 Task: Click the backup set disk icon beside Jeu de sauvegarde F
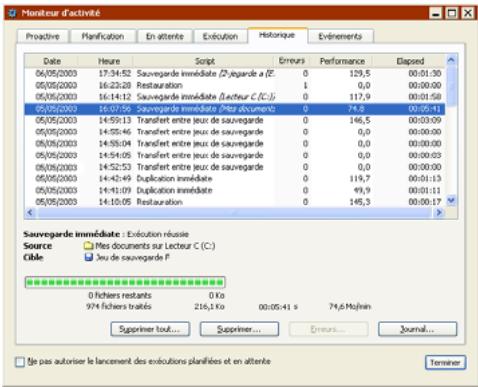coord(89,257)
